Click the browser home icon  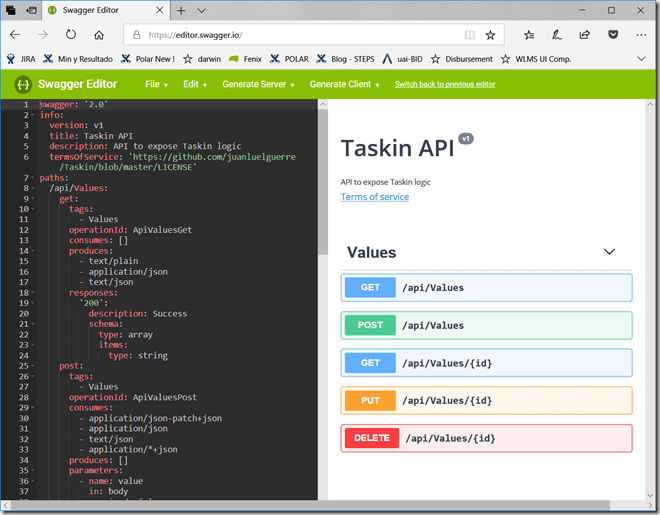[x=99, y=35]
